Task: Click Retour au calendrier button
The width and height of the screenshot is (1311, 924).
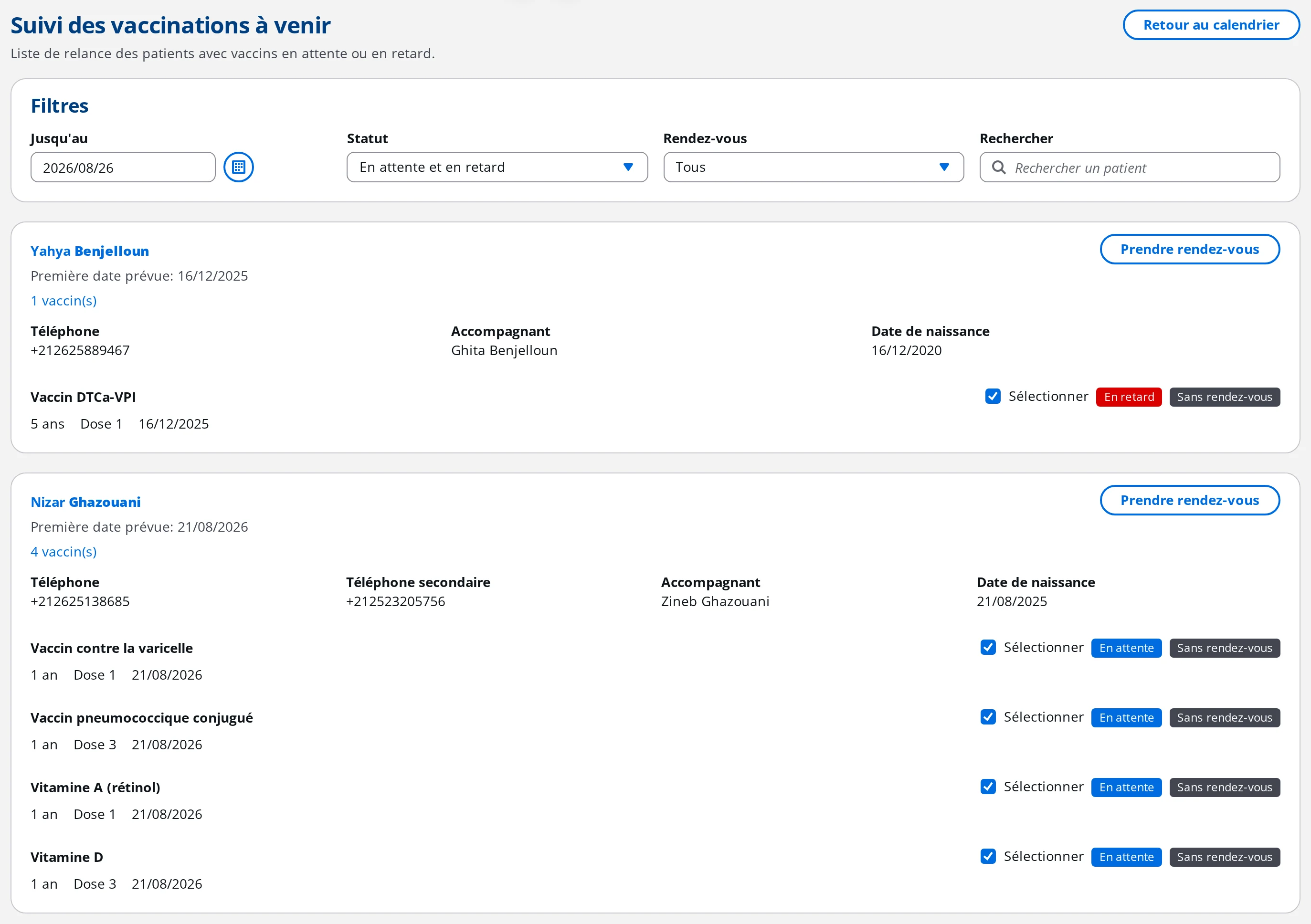Action: [x=1211, y=25]
